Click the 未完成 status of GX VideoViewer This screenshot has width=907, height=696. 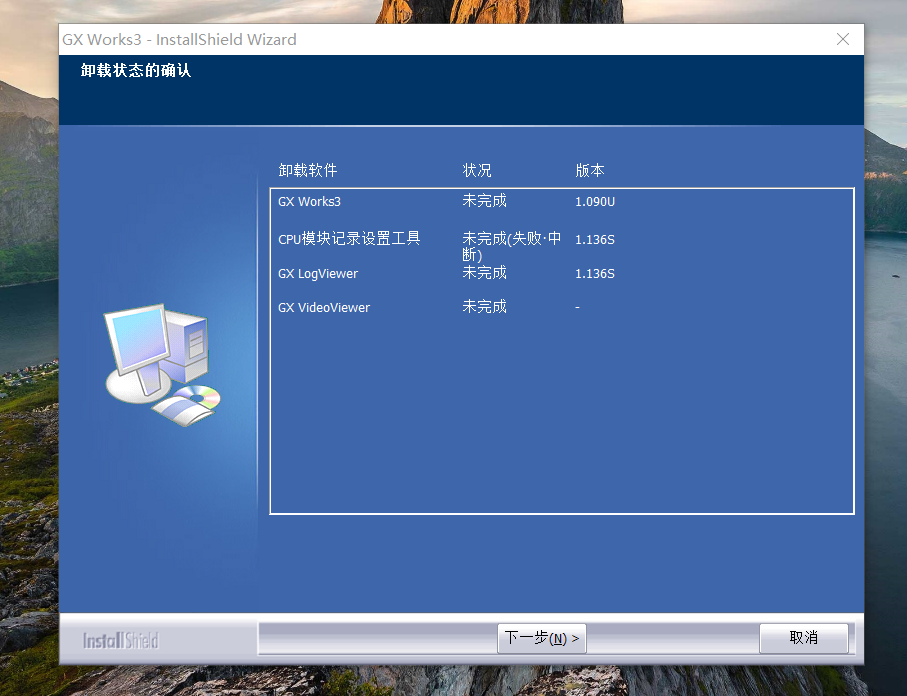point(484,307)
